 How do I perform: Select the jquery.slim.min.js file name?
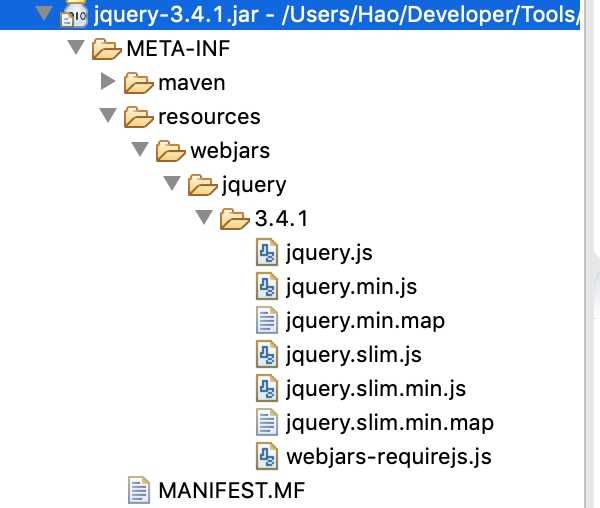[376, 389]
